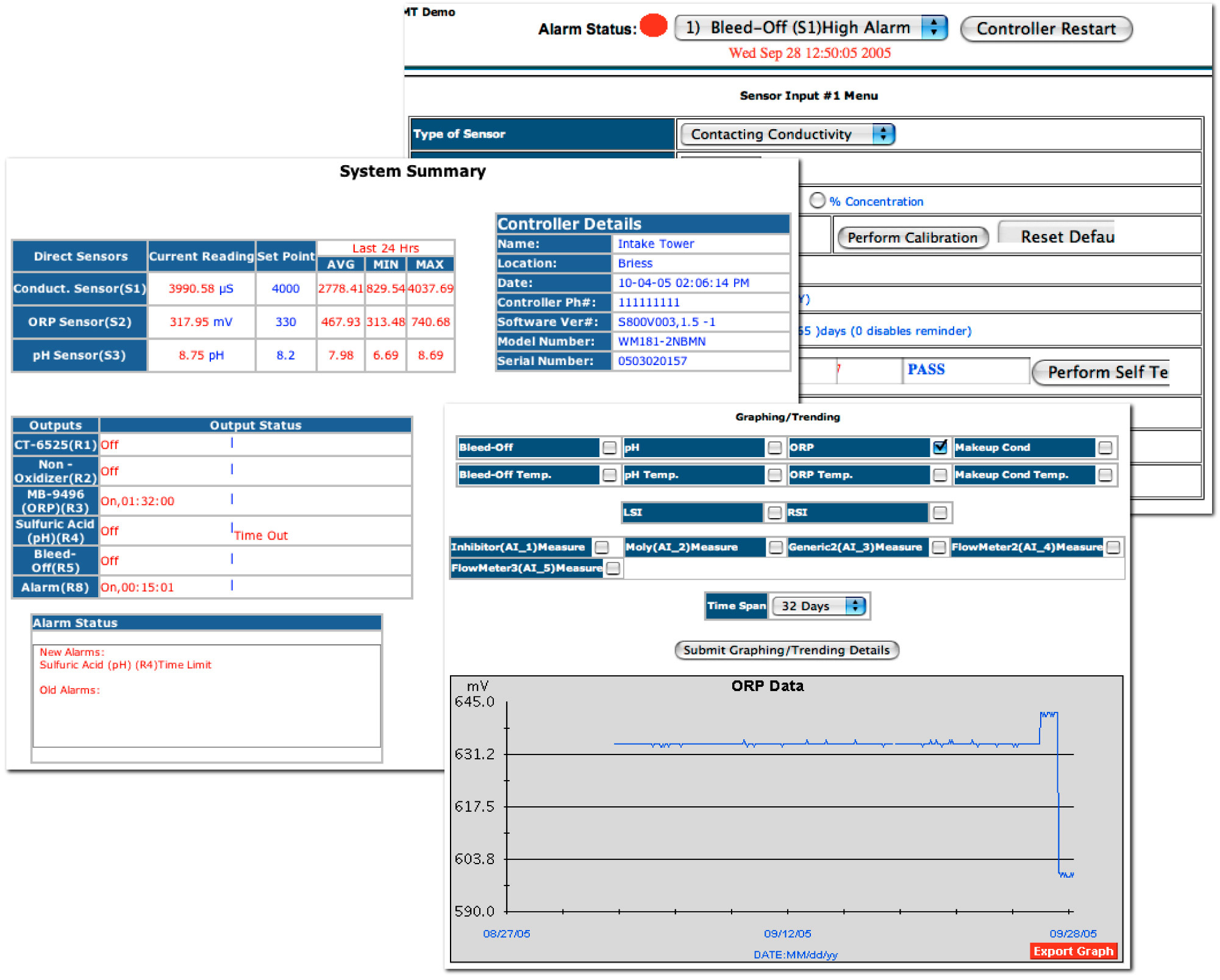
Task: Click the Perform Self Test button
Action: point(1101,372)
